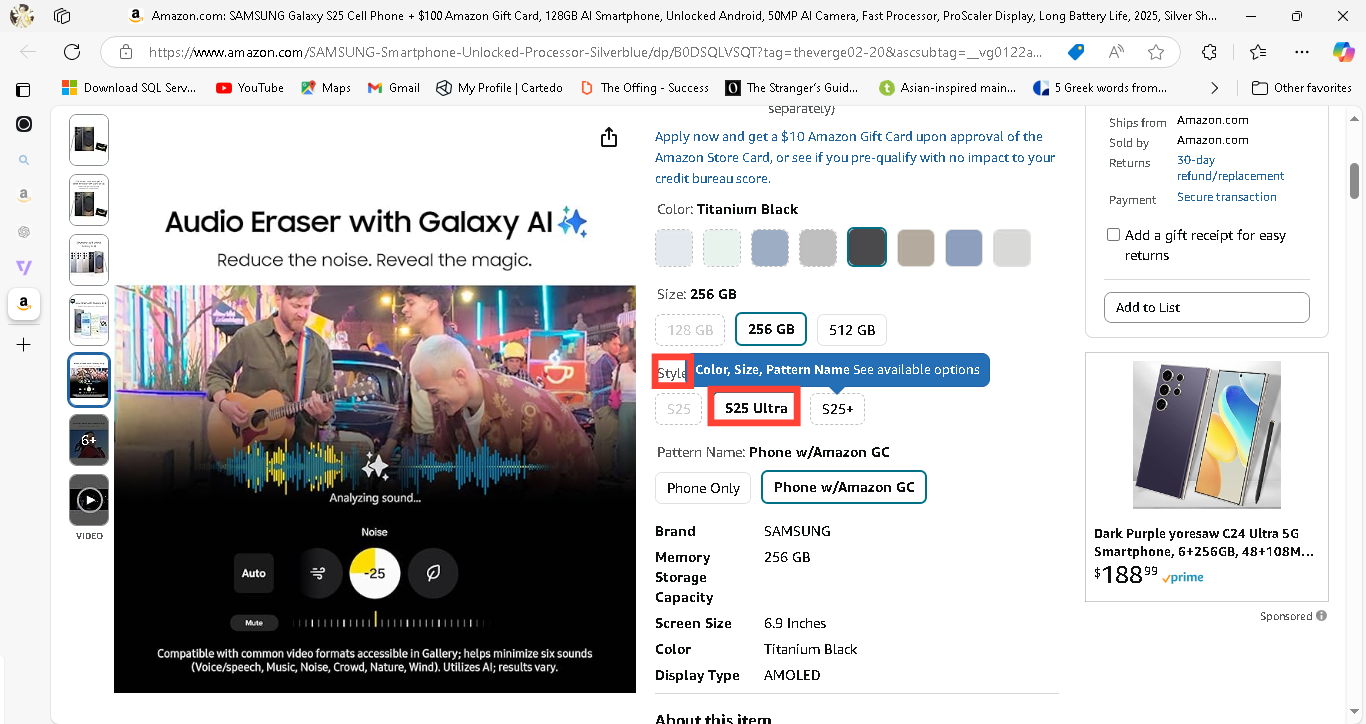Click the Sponsored info icon

(1322, 616)
